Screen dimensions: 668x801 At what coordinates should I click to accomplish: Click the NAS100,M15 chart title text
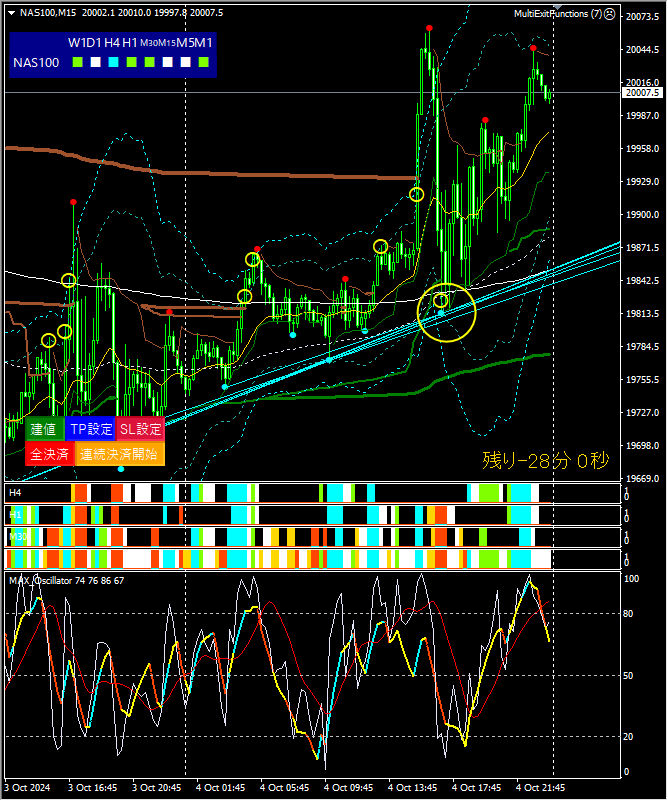click(x=48, y=13)
